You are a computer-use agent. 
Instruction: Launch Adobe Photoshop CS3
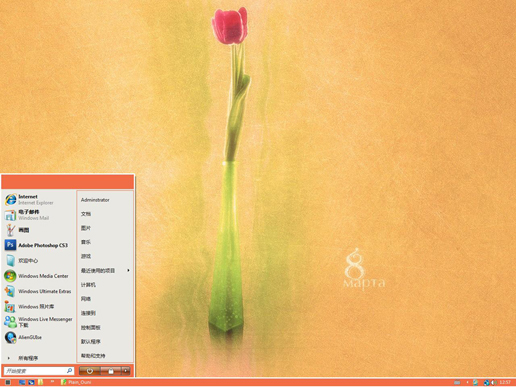tap(38, 245)
